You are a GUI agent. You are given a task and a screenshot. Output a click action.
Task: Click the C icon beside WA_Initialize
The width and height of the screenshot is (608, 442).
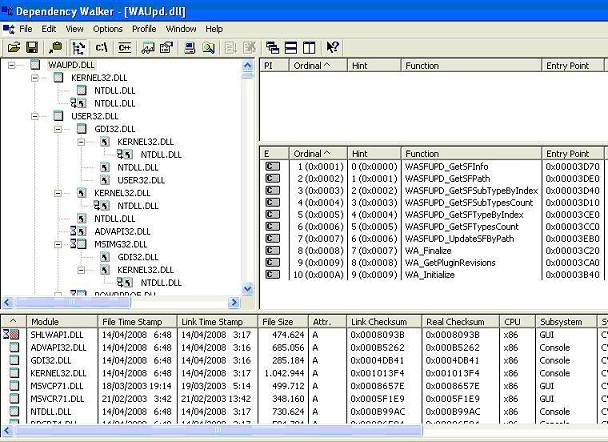click(x=273, y=275)
